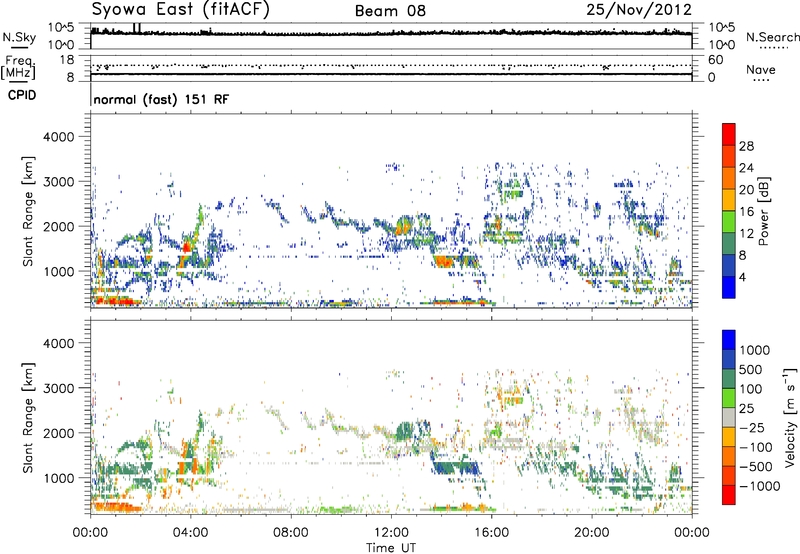The height and width of the screenshot is (554, 800).
Task: Click the '60' Nave axis tick
Action: pos(715,60)
